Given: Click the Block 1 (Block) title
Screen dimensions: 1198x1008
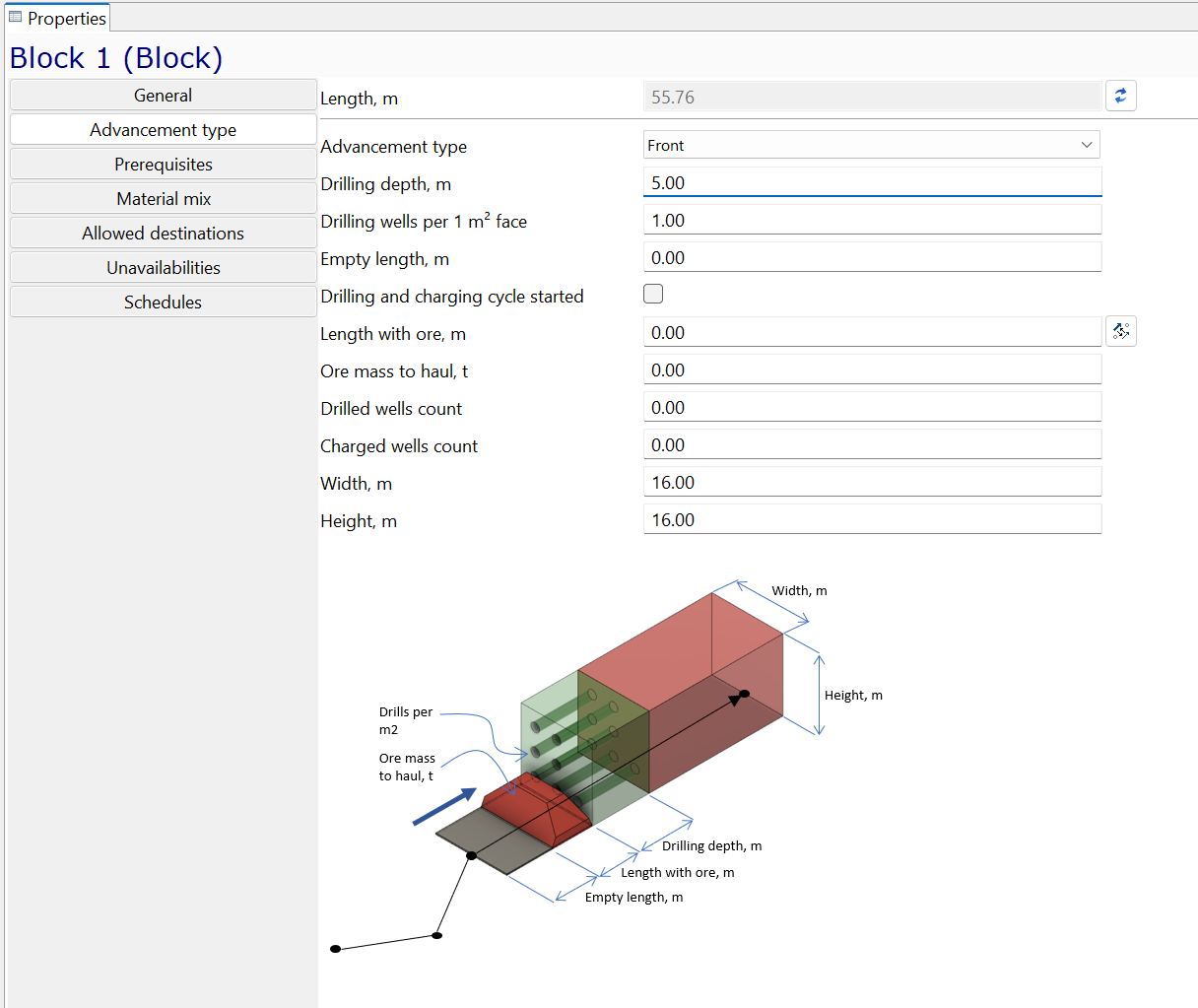Looking at the screenshot, I should click(x=116, y=58).
